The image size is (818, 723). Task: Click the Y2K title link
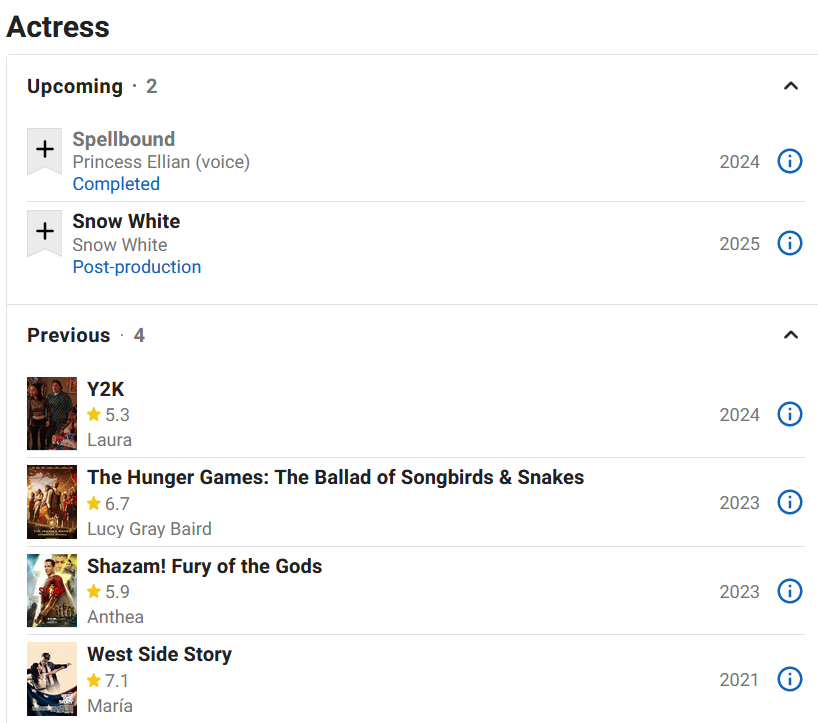(106, 389)
